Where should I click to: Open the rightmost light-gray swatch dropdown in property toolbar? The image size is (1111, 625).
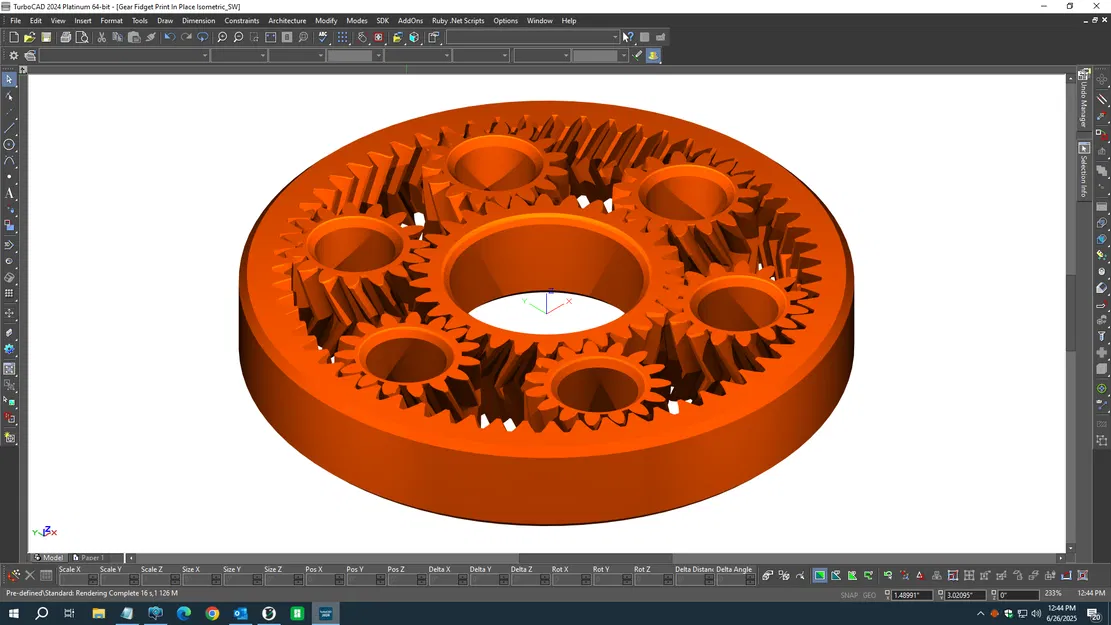coord(599,55)
